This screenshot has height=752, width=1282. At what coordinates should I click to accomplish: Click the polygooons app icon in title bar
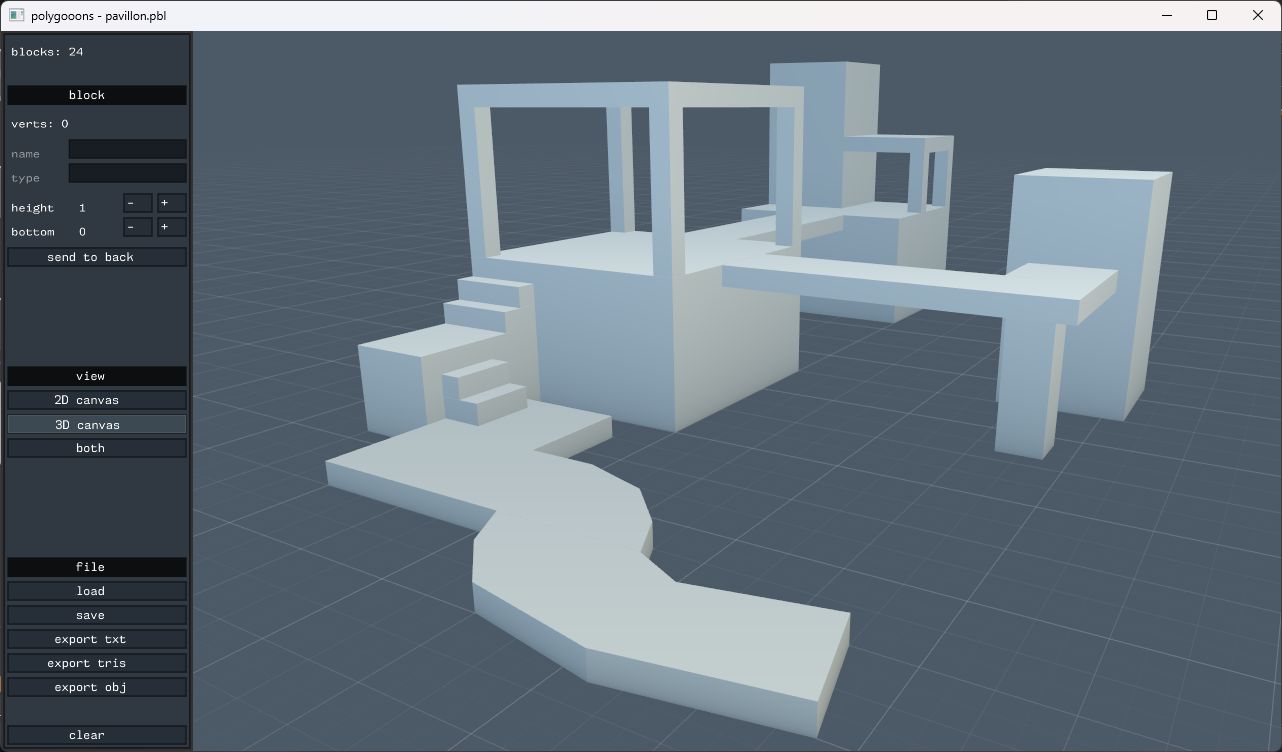[x=16, y=15]
